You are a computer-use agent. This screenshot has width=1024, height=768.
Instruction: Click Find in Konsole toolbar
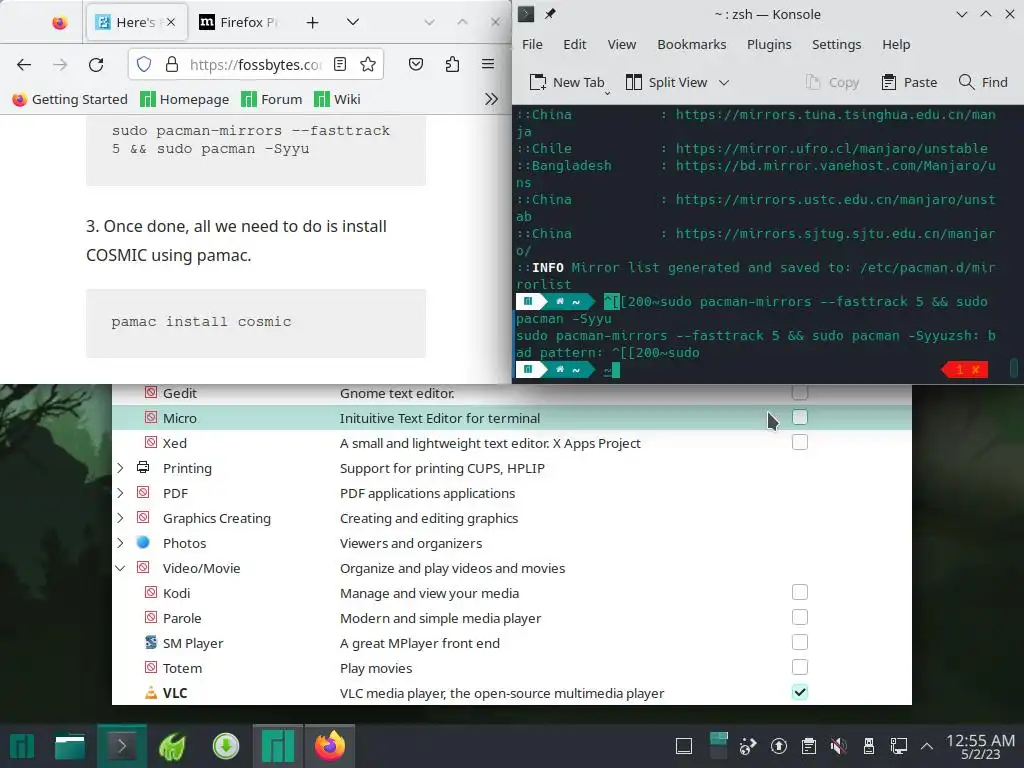983,82
